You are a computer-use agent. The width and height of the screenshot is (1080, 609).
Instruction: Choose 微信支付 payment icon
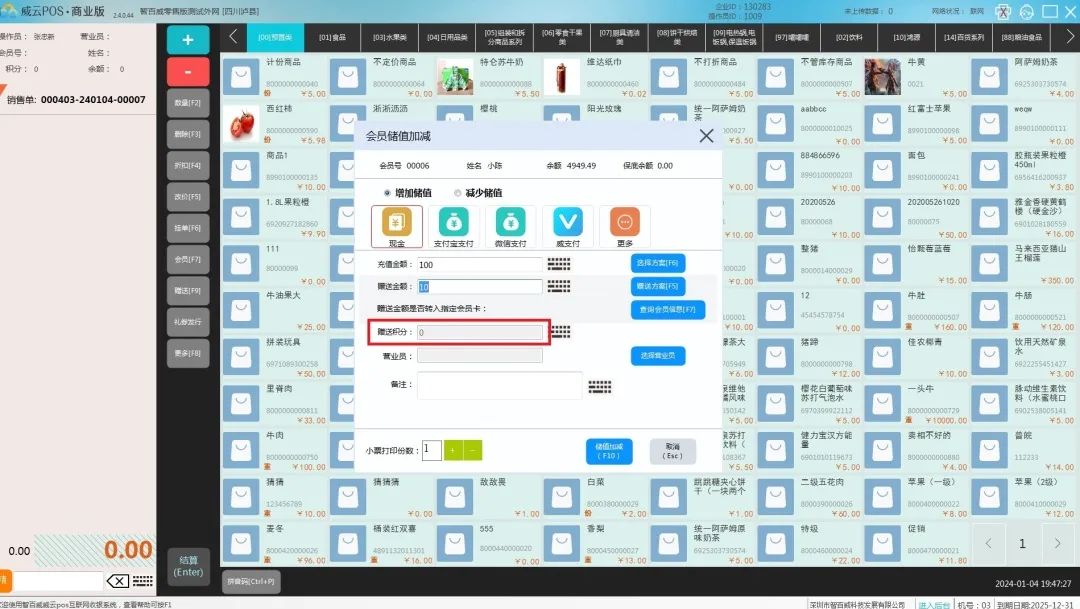[510, 226]
